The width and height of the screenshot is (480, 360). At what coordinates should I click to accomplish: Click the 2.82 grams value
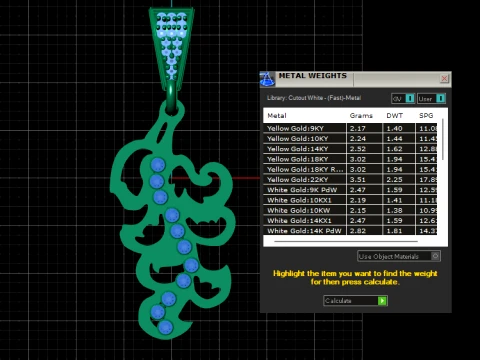click(x=358, y=231)
